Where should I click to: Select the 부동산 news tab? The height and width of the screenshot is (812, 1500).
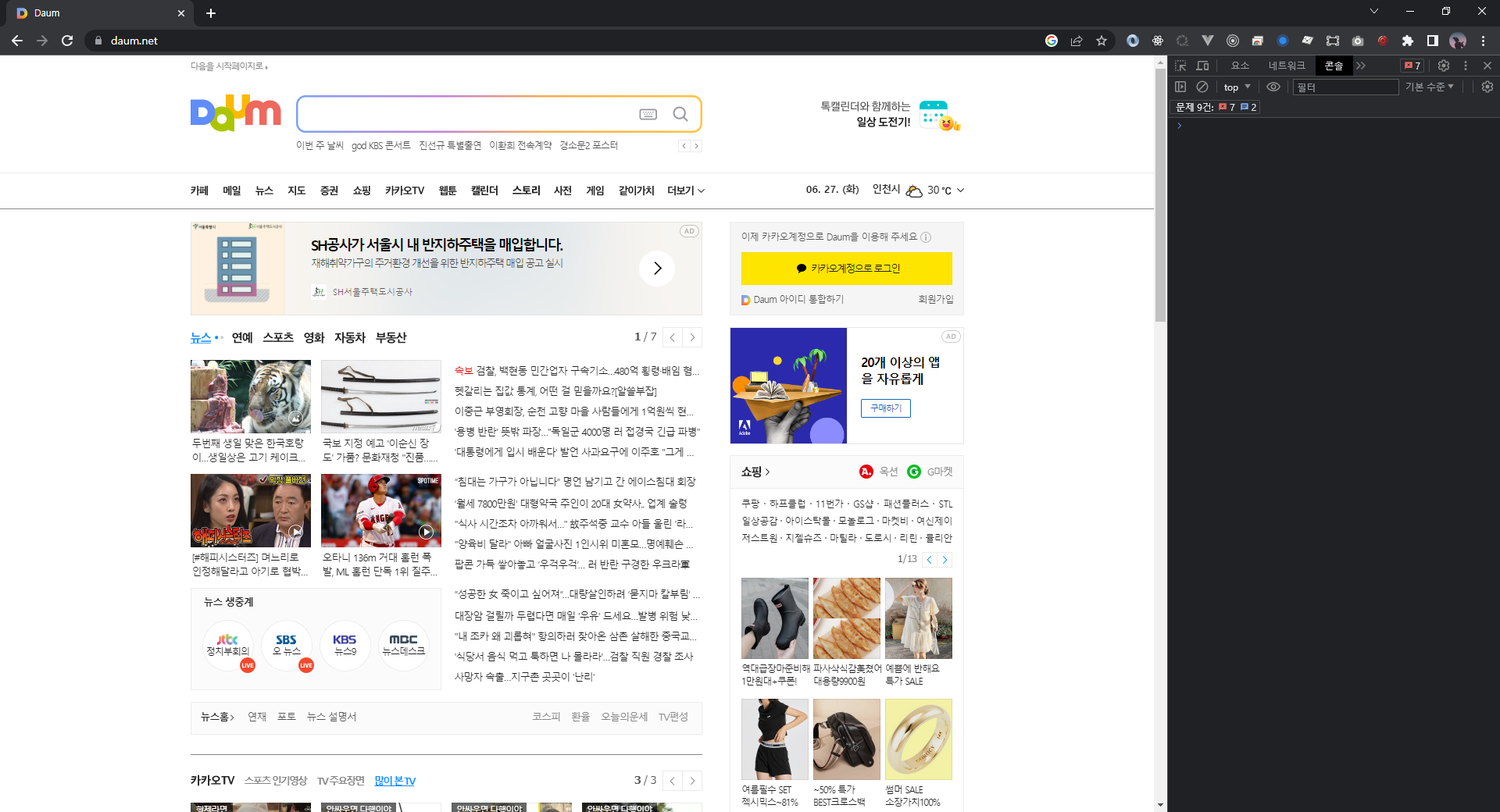[391, 338]
